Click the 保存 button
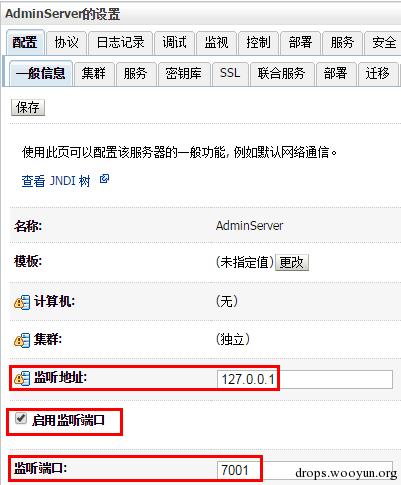This screenshot has width=401, height=485. click(x=28, y=107)
